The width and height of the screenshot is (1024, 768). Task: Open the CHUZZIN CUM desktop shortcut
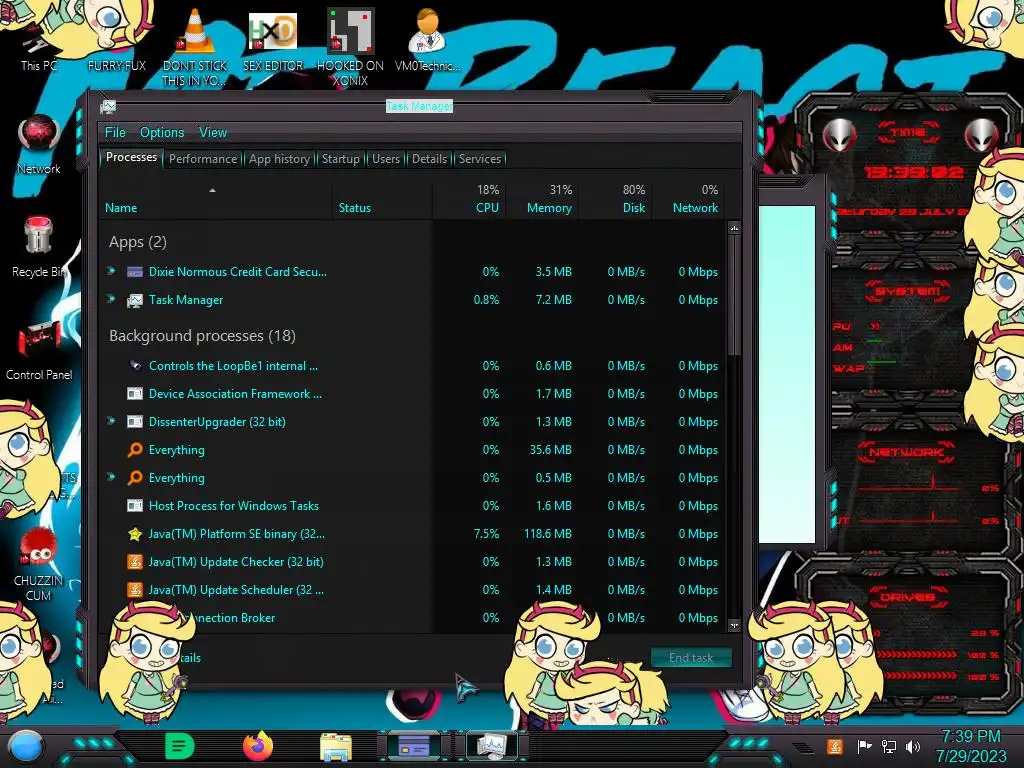click(39, 564)
